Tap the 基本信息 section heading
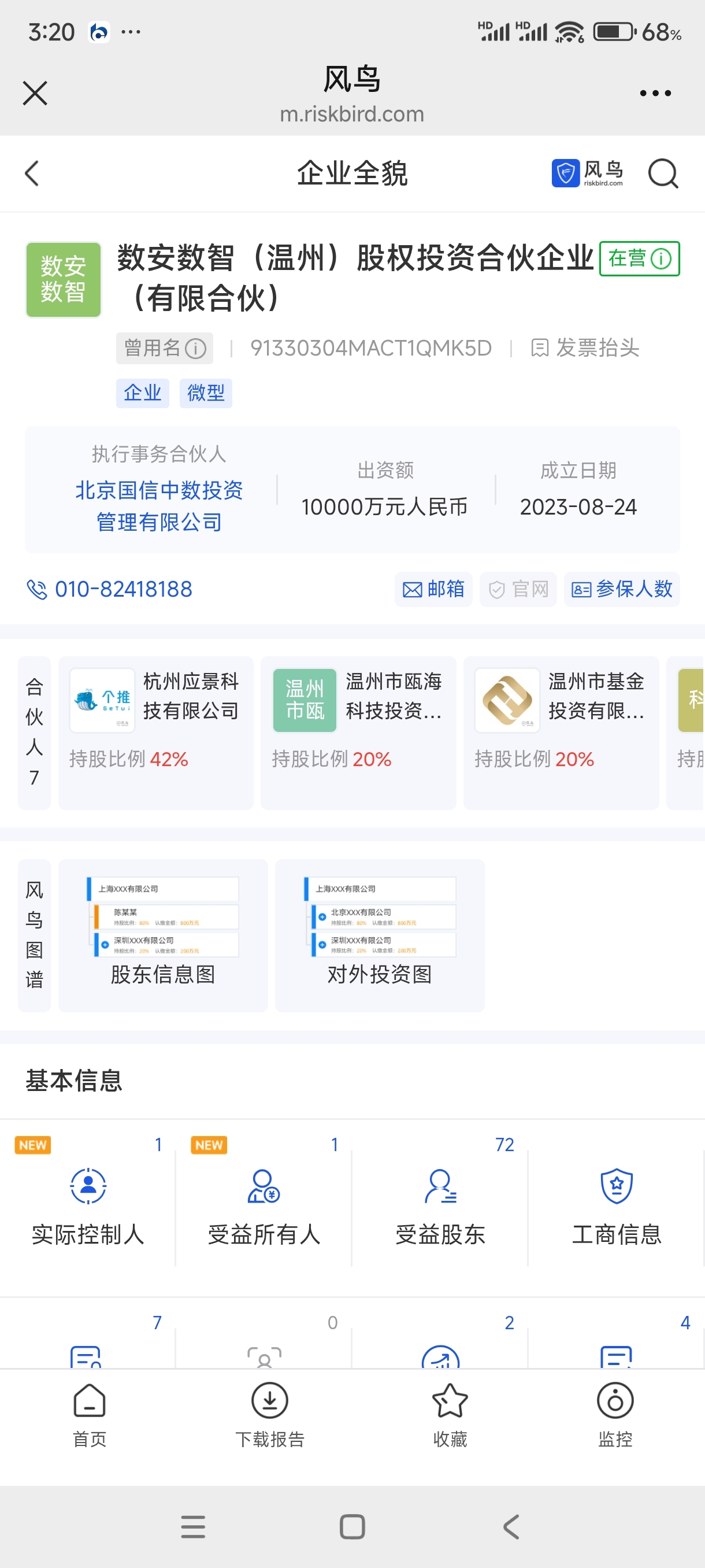 tap(74, 1081)
